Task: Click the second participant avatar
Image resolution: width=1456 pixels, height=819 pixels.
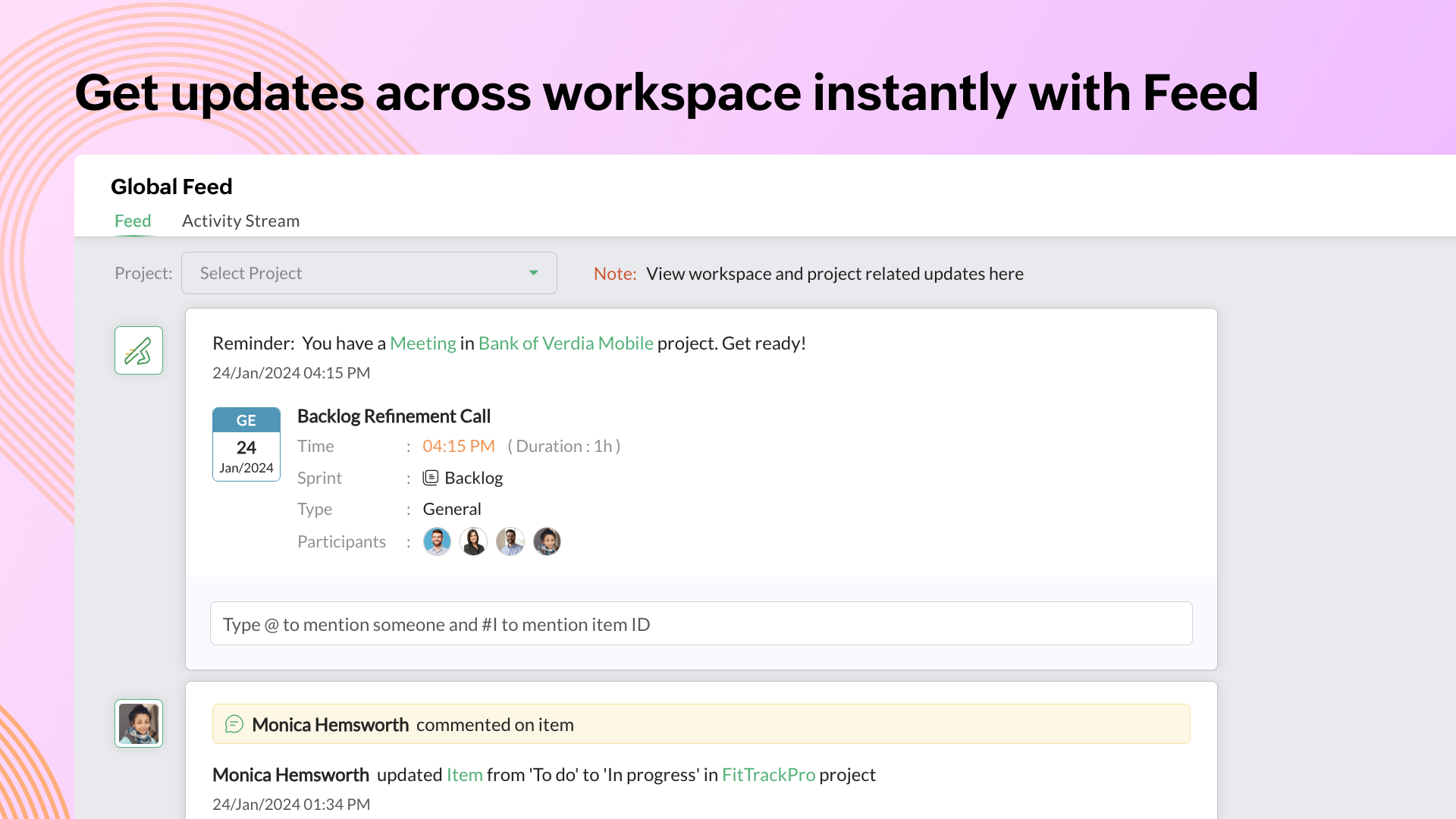Action: pyautogui.click(x=473, y=541)
